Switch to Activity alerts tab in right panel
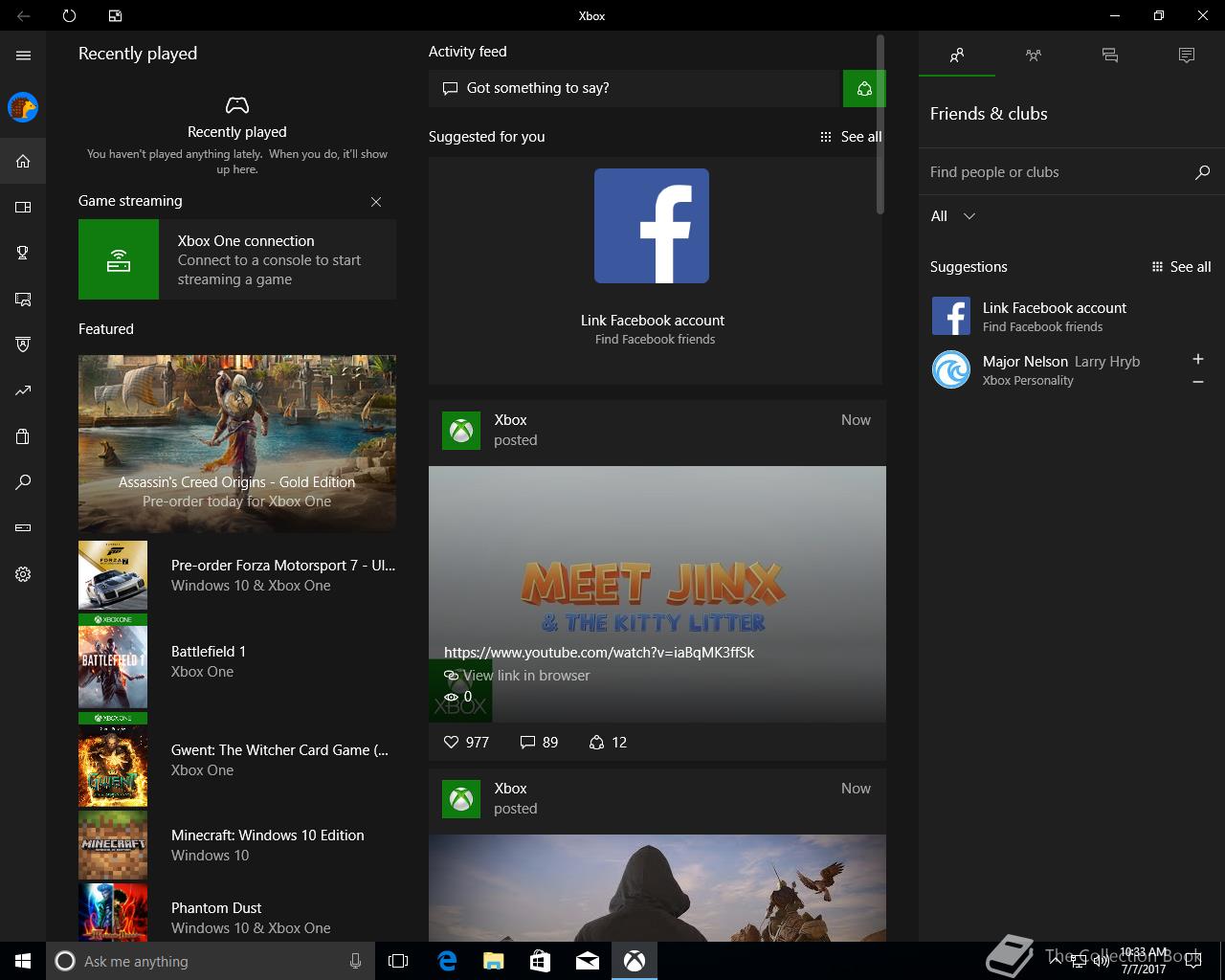The height and width of the screenshot is (980, 1225). [1187, 56]
